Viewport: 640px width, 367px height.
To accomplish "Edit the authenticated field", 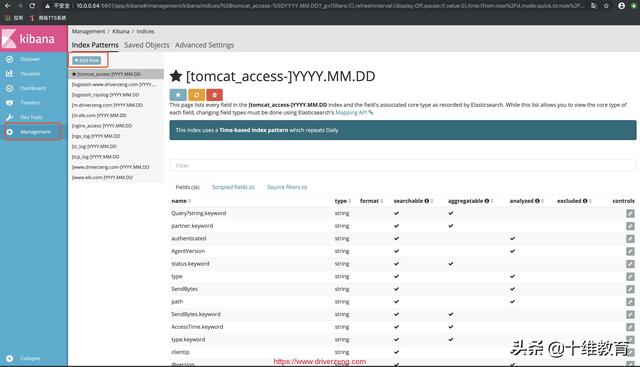I will tap(630, 239).
